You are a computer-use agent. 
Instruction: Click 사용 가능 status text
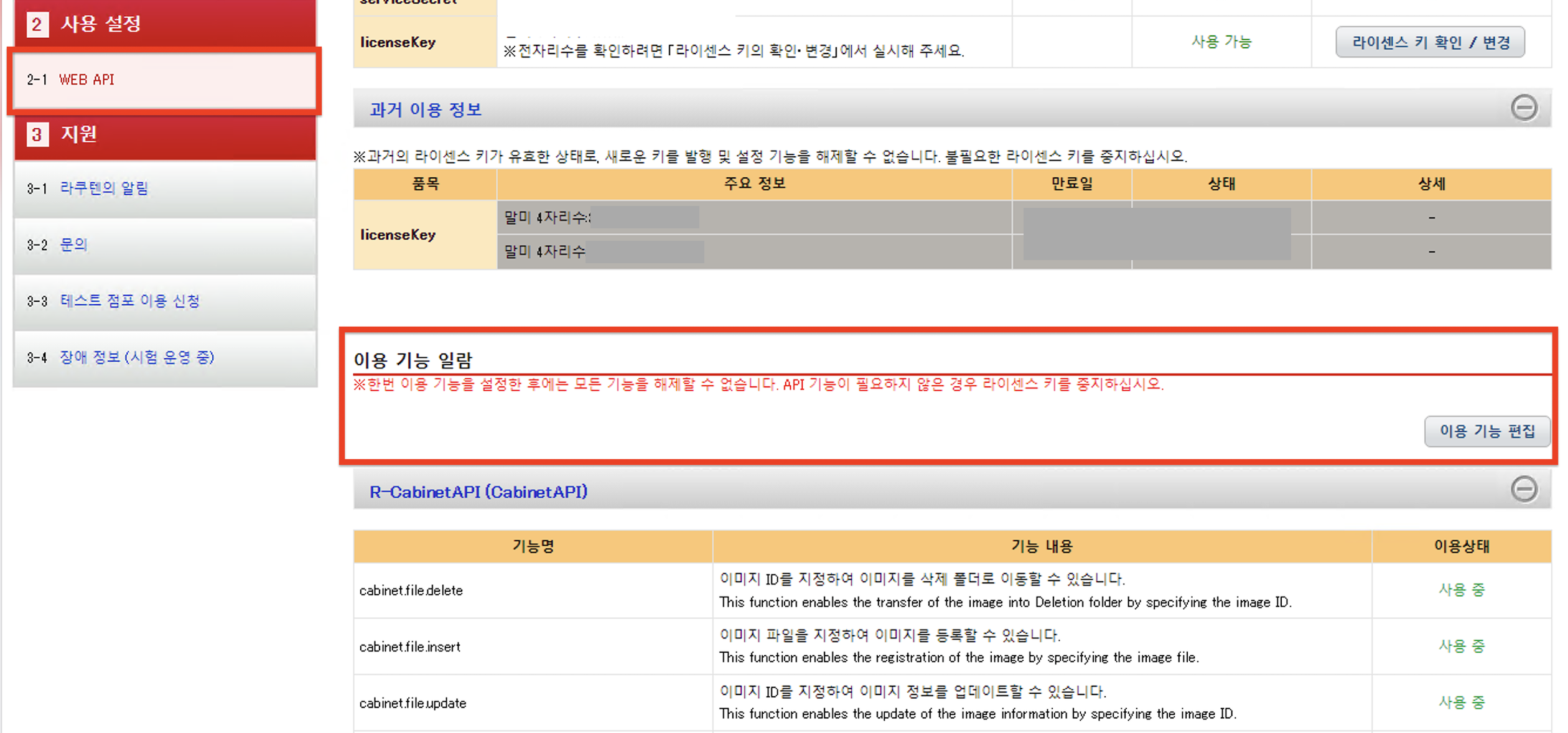tap(1221, 42)
